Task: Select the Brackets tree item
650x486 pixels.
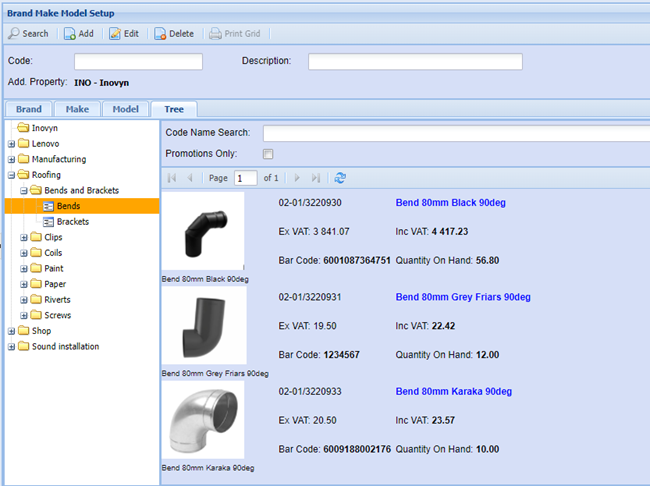Action: tap(72, 222)
